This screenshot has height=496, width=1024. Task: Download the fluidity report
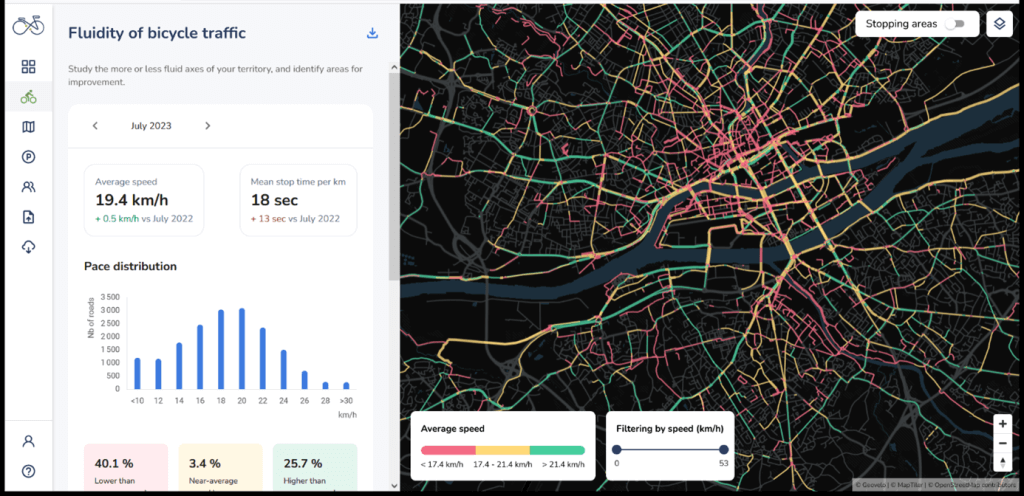[372, 33]
